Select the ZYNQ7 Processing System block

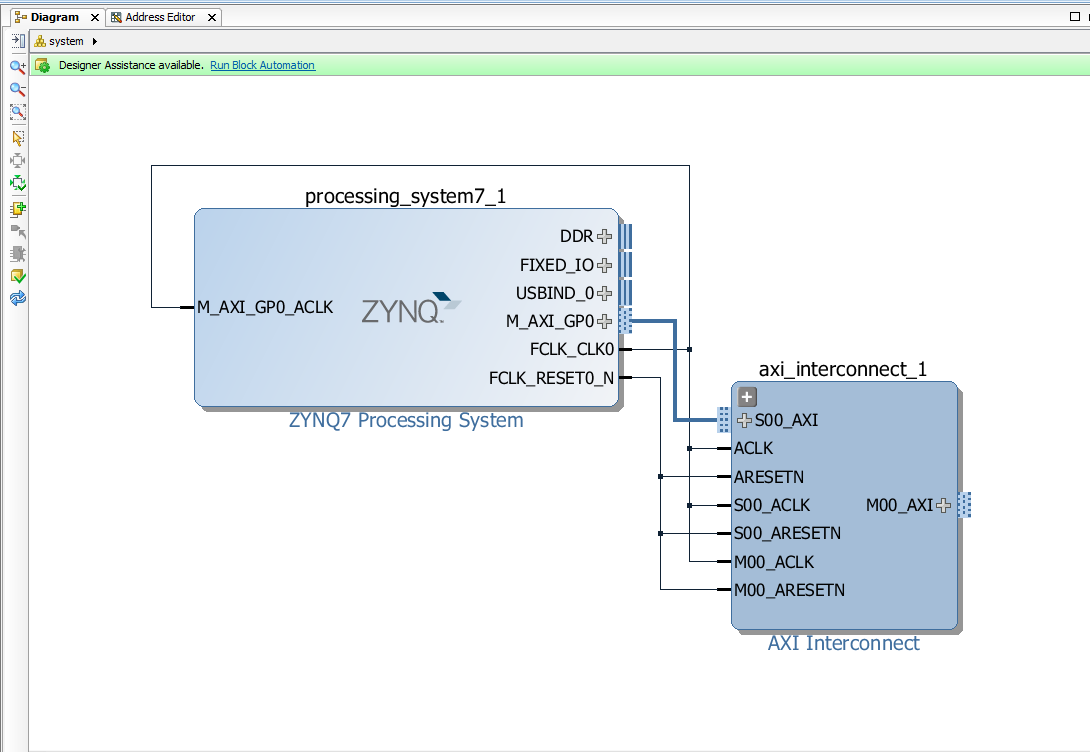coord(300,360)
